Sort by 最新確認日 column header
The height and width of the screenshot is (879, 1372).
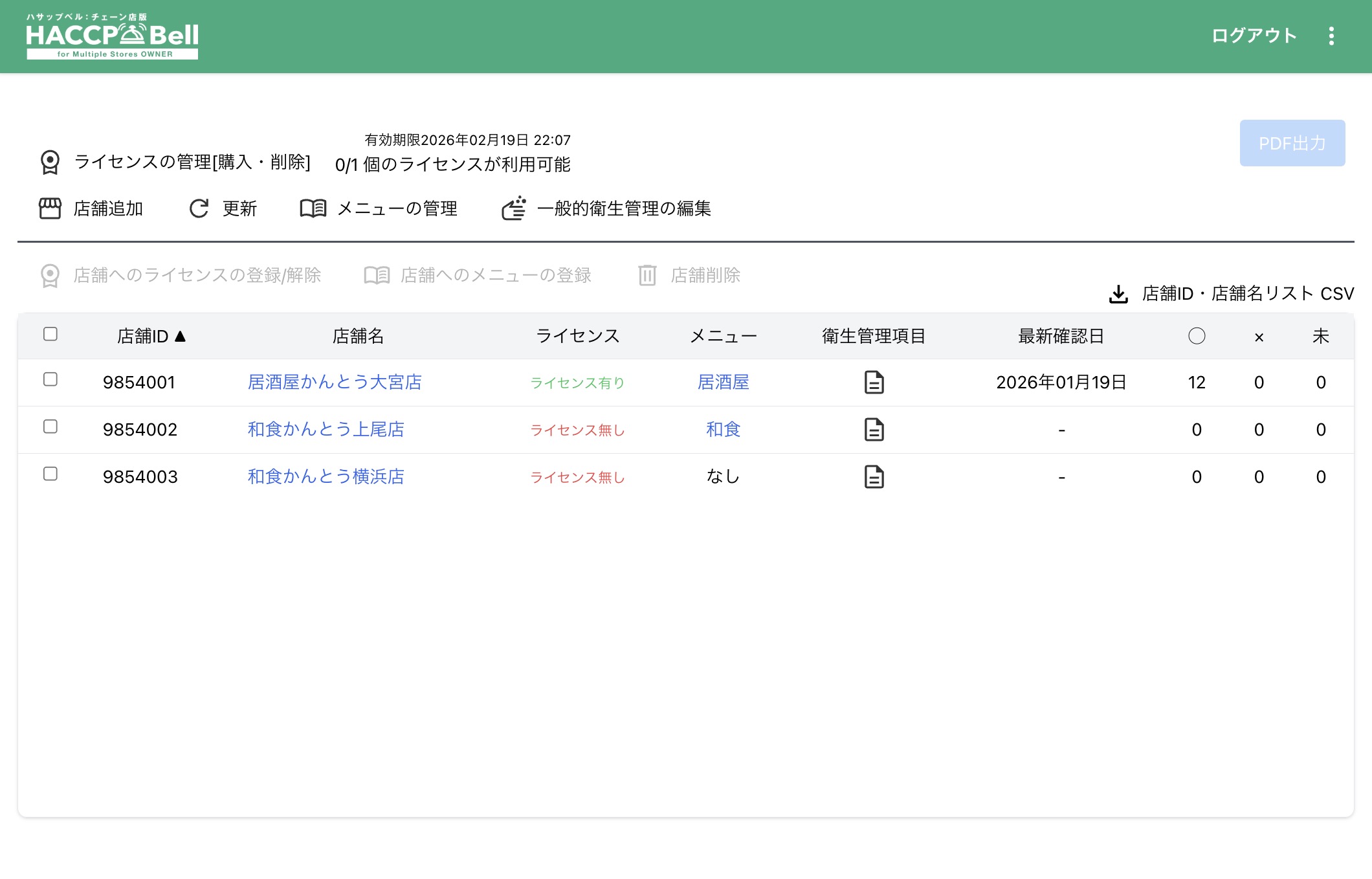[1061, 336]
